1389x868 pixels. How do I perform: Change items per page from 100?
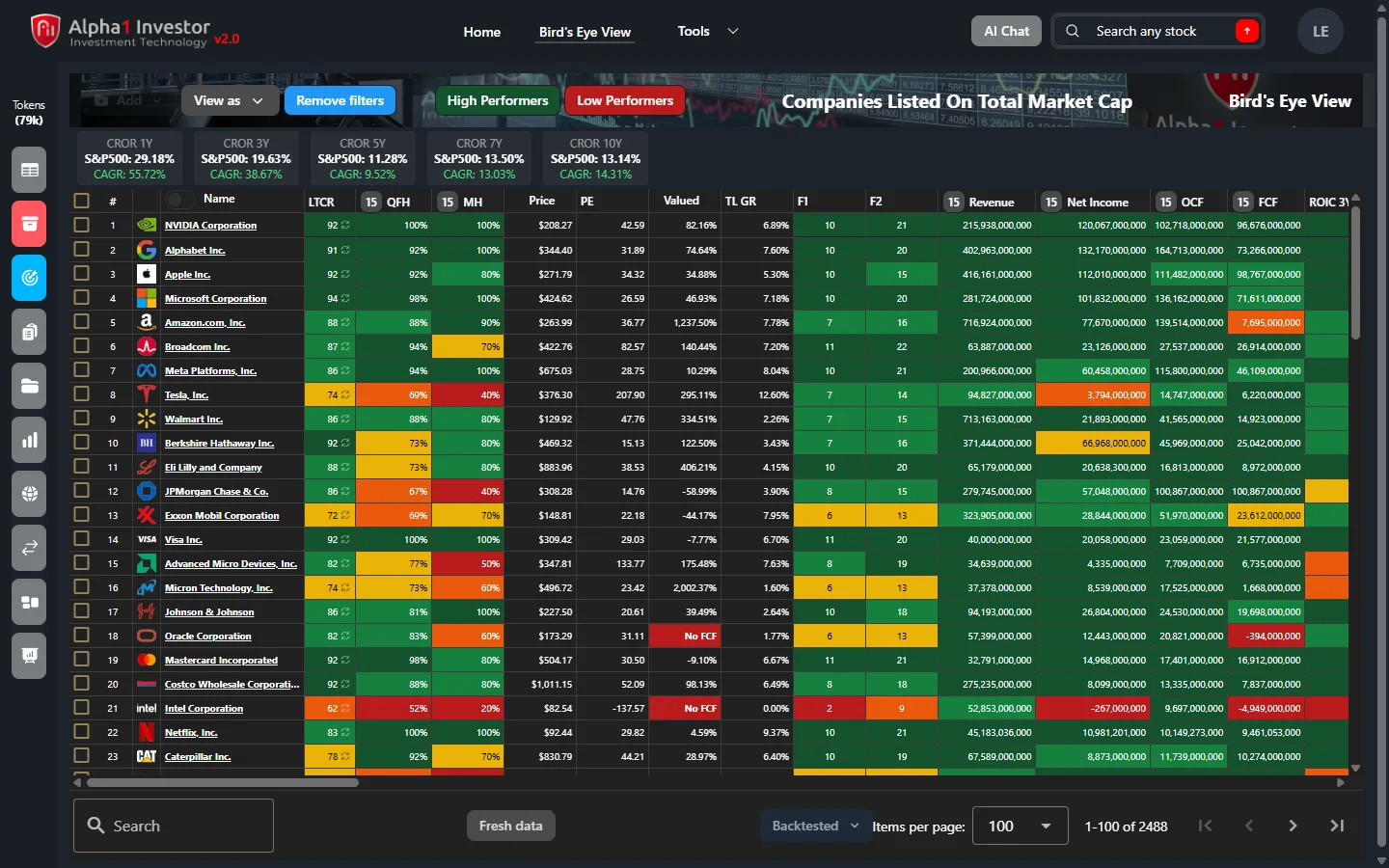[1020, 827]
